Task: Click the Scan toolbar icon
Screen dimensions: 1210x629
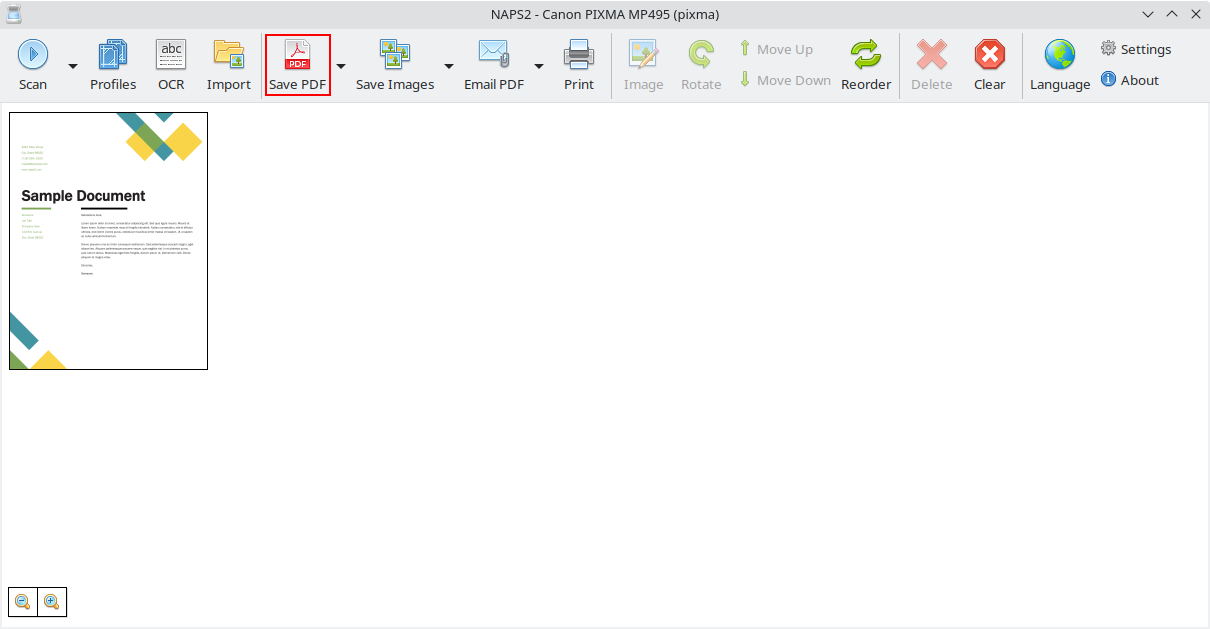Action: coord(33,55)
